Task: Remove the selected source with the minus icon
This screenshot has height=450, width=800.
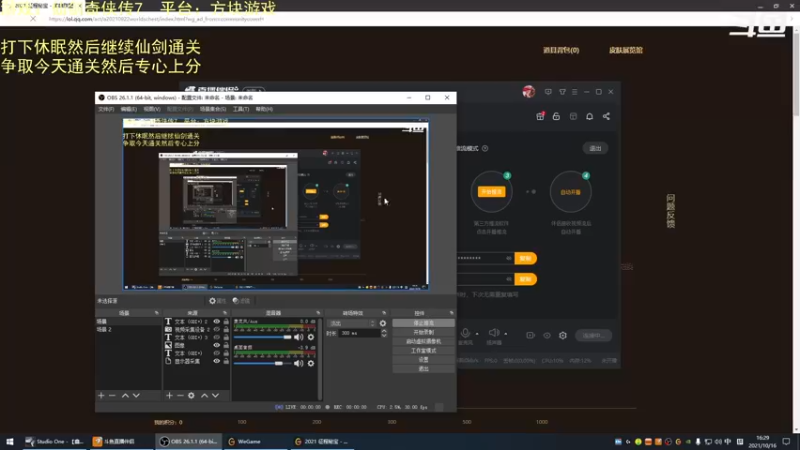Action: click(180, 395)
